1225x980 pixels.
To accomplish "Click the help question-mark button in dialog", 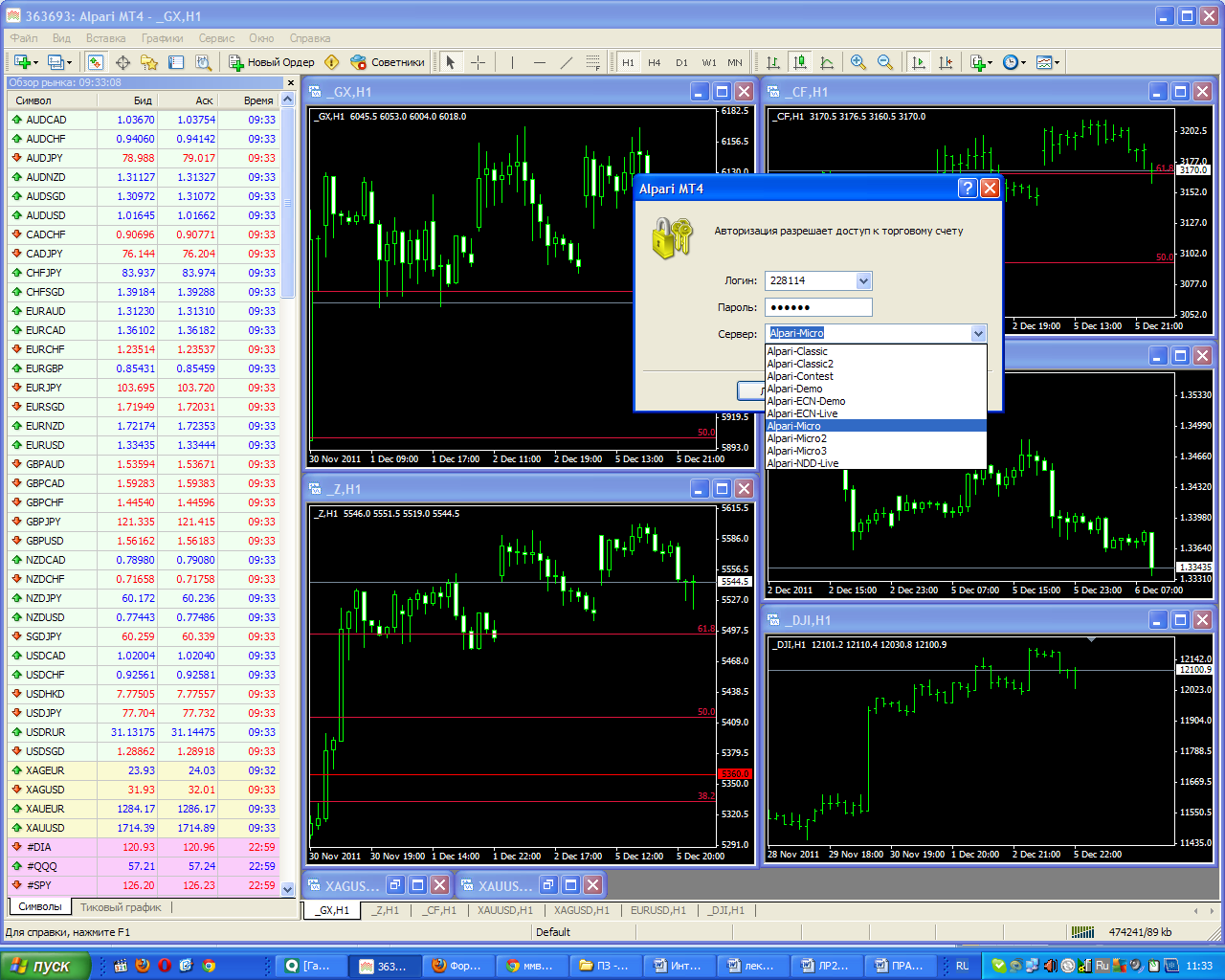I will point(968,188).
